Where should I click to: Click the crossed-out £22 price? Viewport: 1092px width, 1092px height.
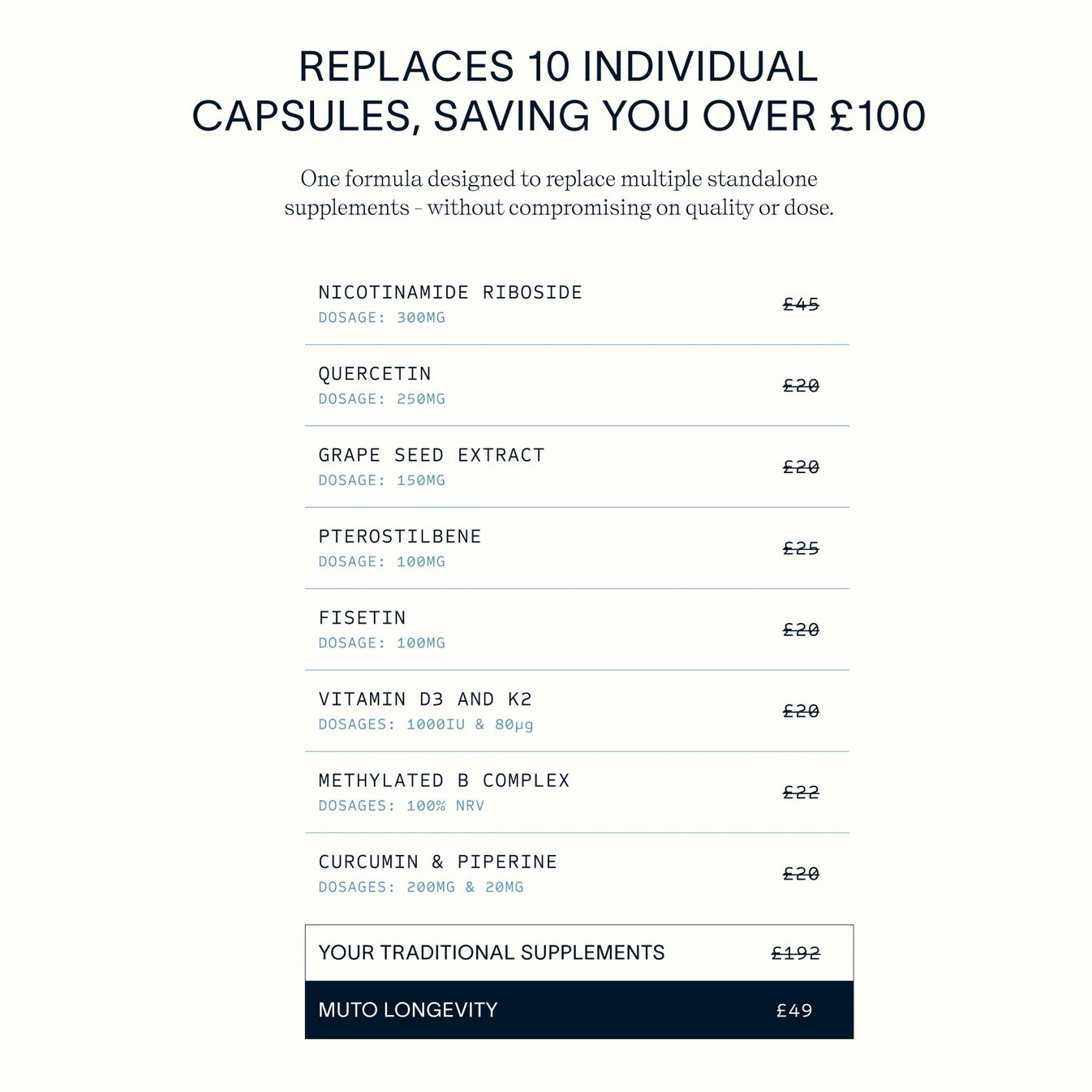(801, 792)
